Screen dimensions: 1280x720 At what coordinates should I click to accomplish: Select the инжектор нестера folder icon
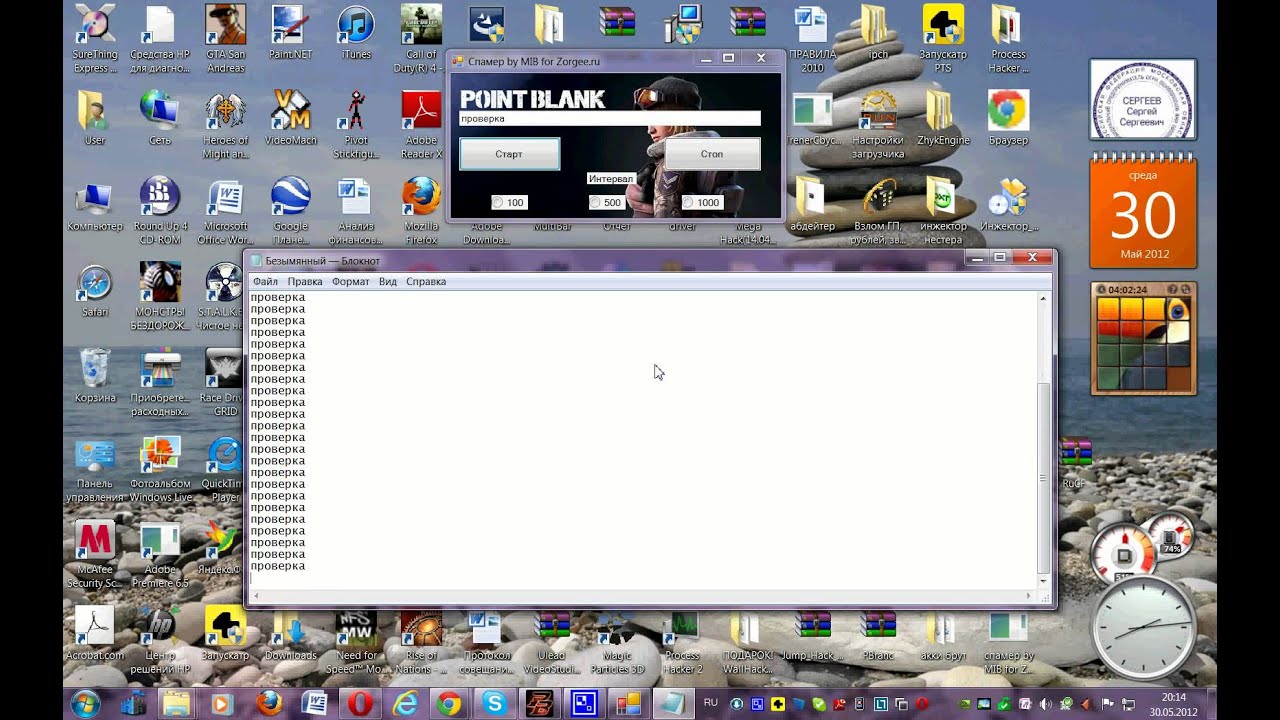(x=943, y=210)
